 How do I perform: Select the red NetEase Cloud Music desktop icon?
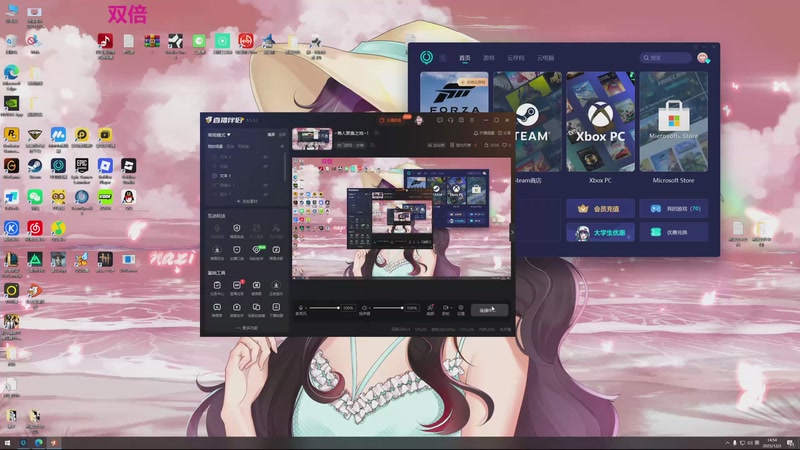pos(35,228)
